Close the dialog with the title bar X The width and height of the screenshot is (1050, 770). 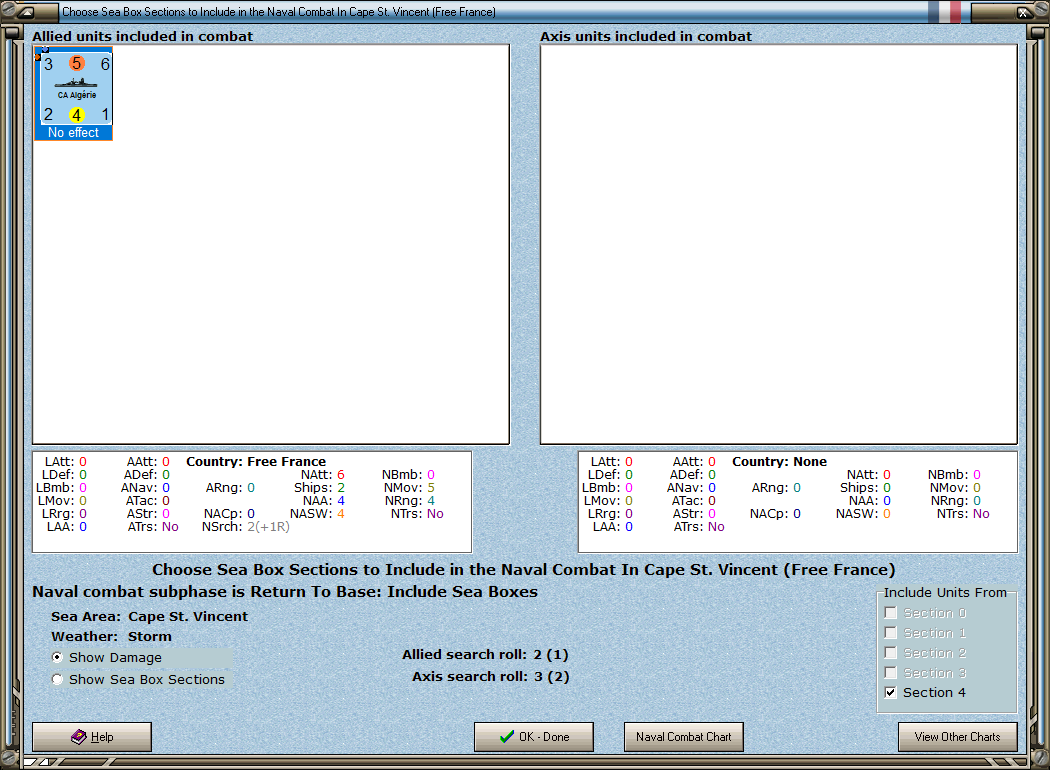[1025, 12]
